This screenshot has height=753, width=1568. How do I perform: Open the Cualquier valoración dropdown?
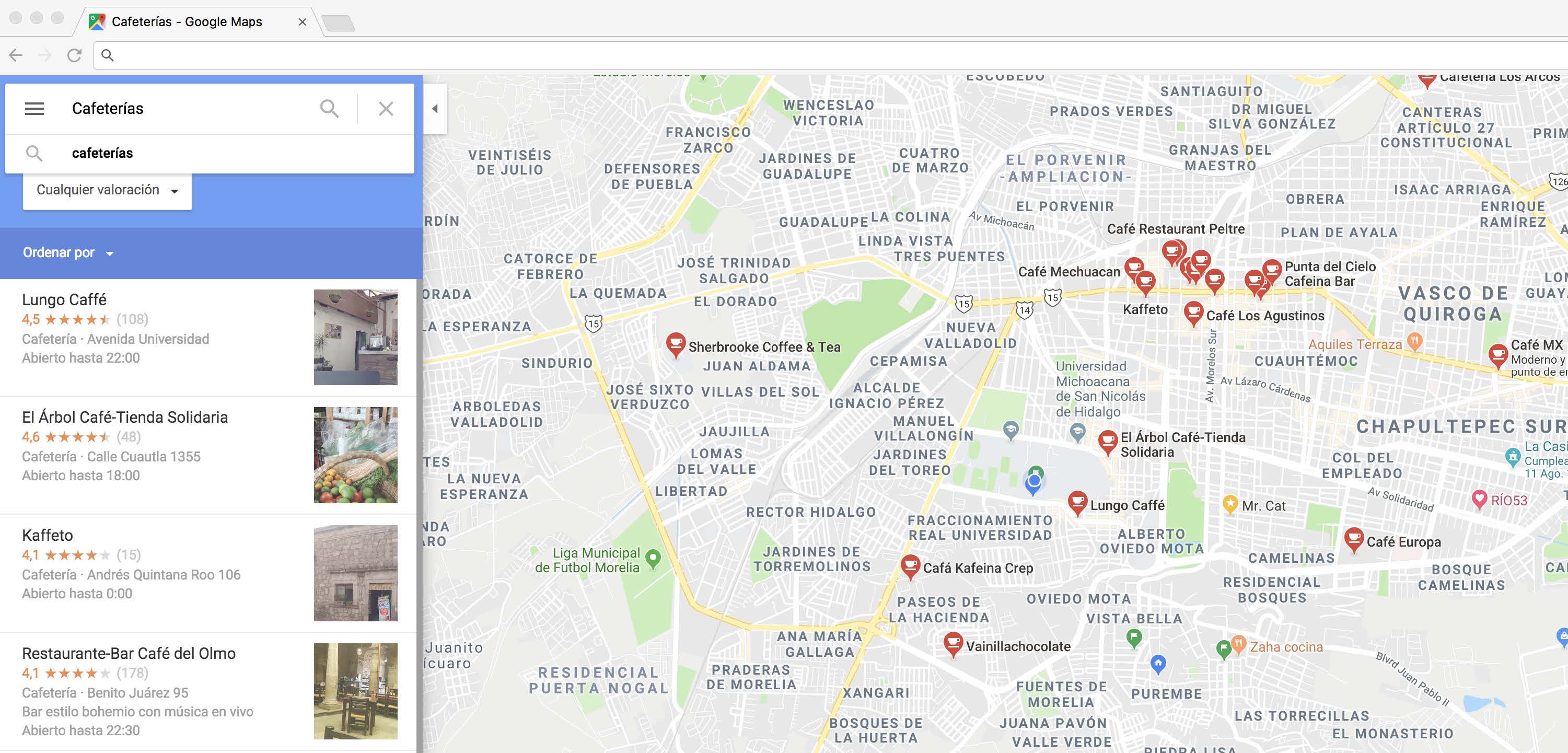coord(108,191)
